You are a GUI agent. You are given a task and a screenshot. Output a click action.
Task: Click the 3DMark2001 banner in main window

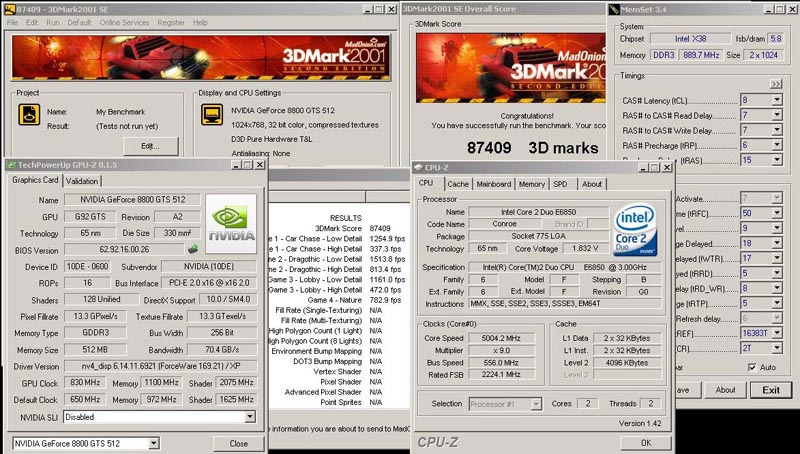point(201,57)
